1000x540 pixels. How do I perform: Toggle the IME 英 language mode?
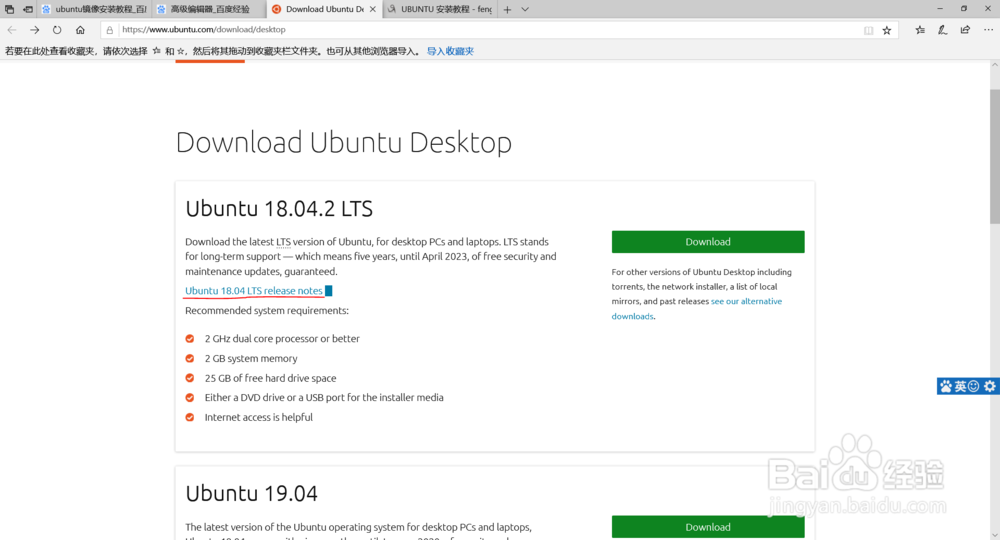point(960,386)
